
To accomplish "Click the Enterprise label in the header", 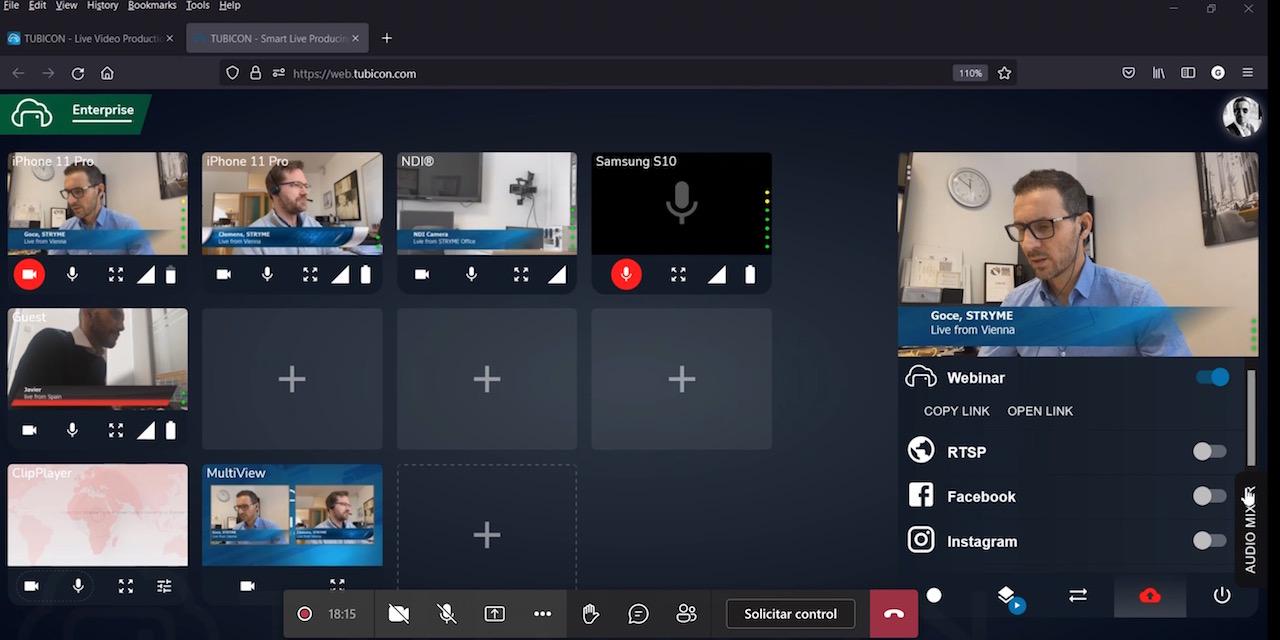I will (x=103, y=110).
